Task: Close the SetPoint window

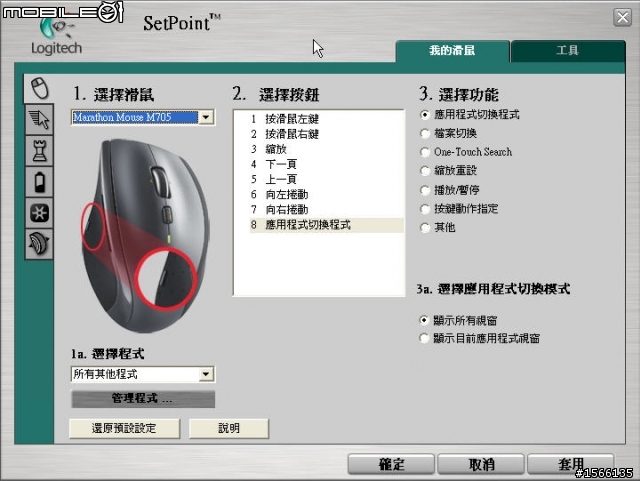Action: click(622, 18)
